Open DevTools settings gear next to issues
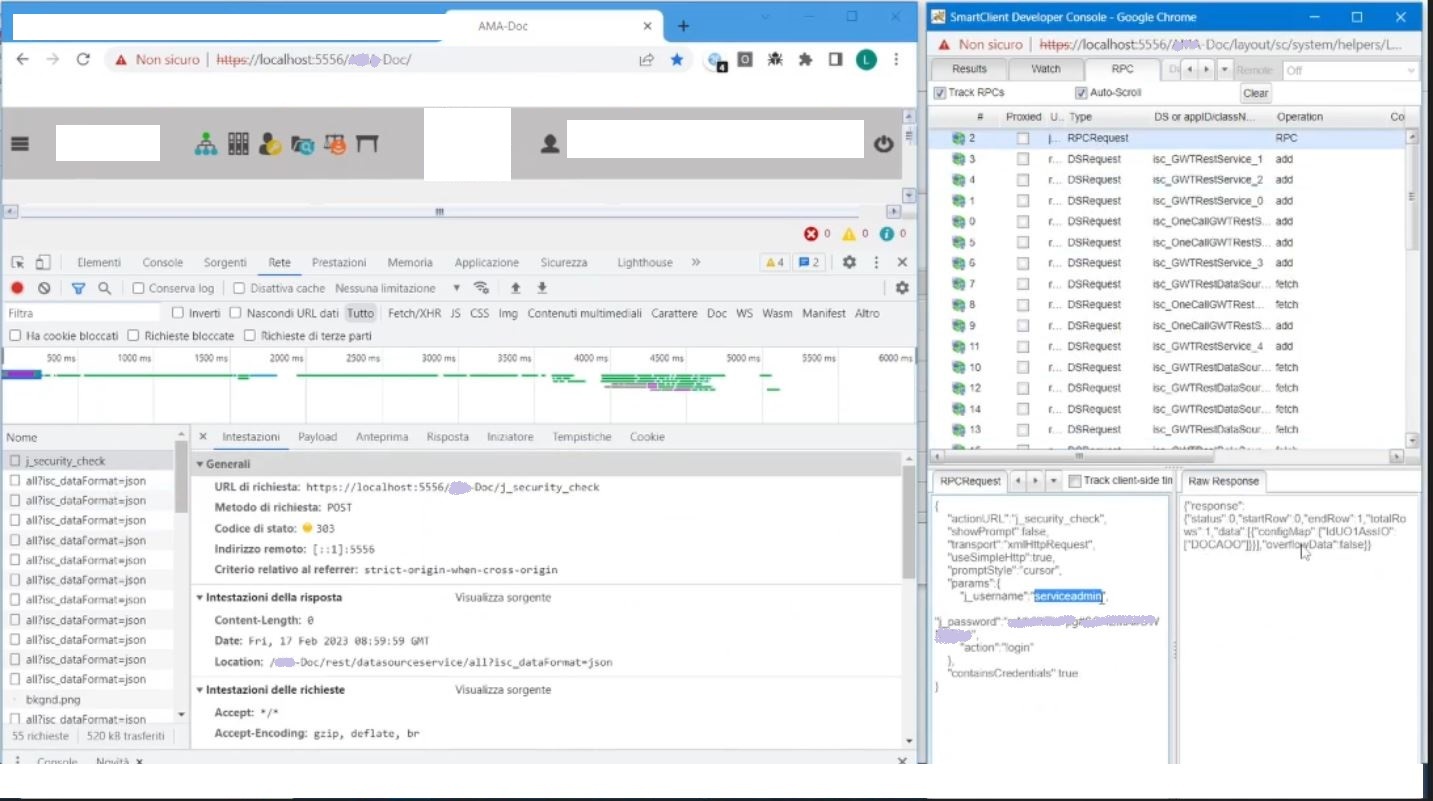Image resolution: width=1433 pixels, height=801 pixels. (x=849, y=262)
